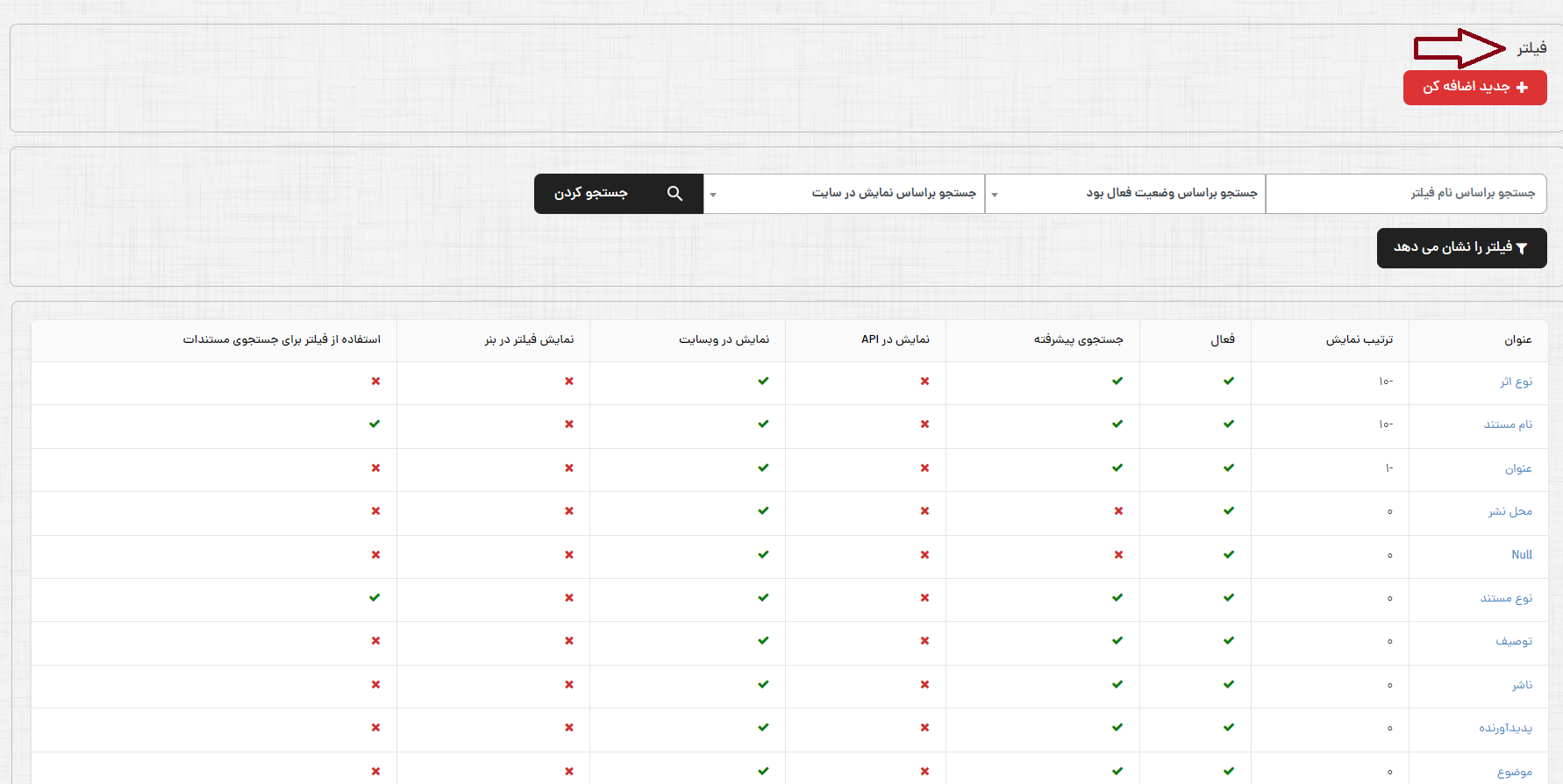1563x784 pixels.
Task: Expand the "جستجو براساس نمایش در سایت" dropdown
Action: (844, 194)
